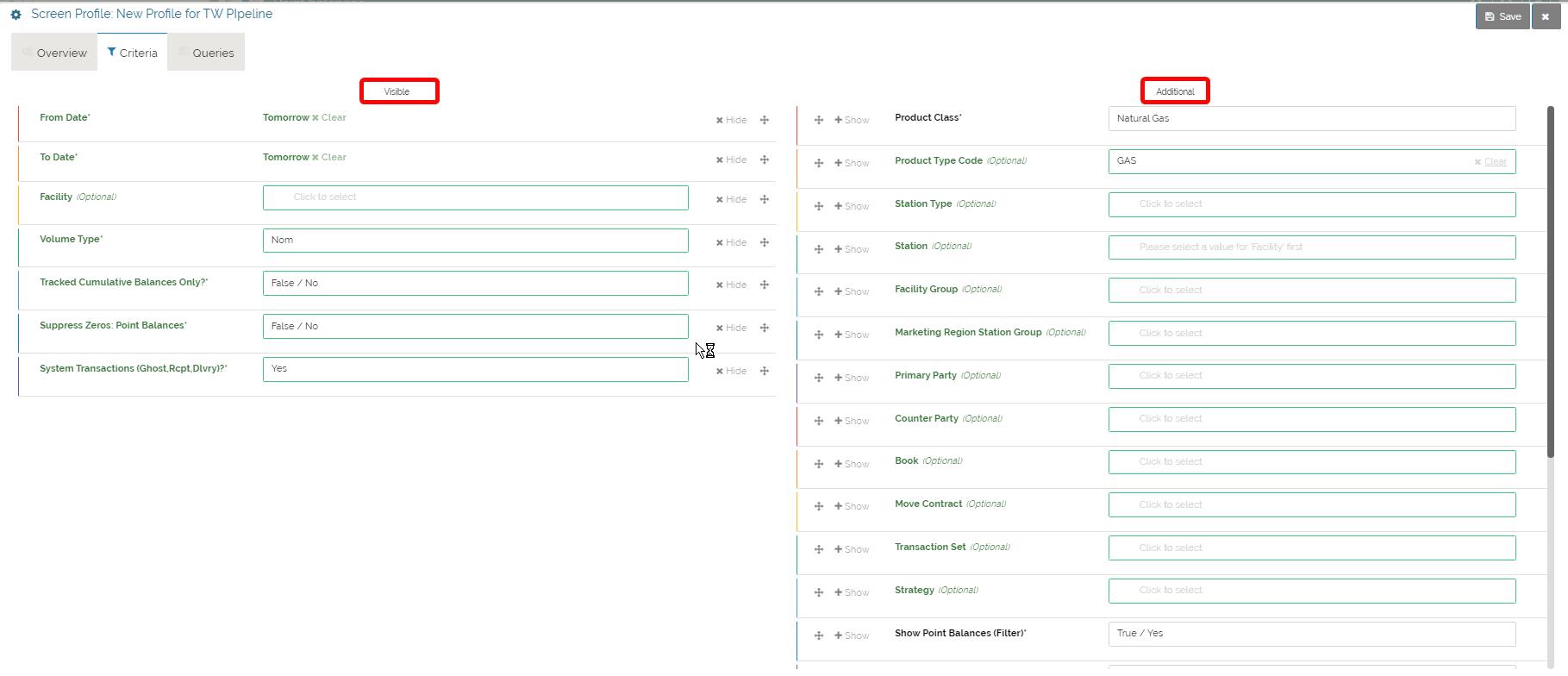Click the move handle for System Transactions row
1568x676 pixels.
point(764,371)
